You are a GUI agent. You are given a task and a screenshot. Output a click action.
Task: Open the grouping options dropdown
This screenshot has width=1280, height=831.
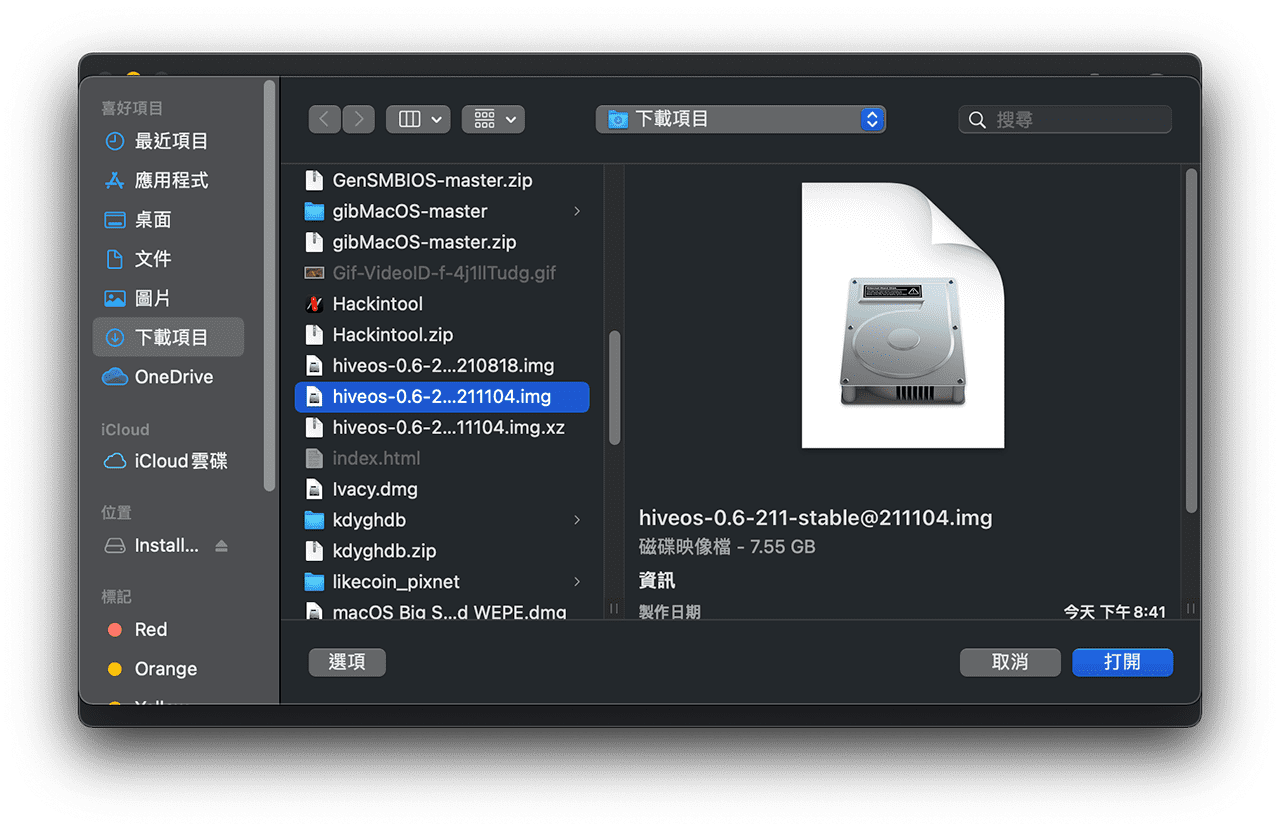pos(493,120)
